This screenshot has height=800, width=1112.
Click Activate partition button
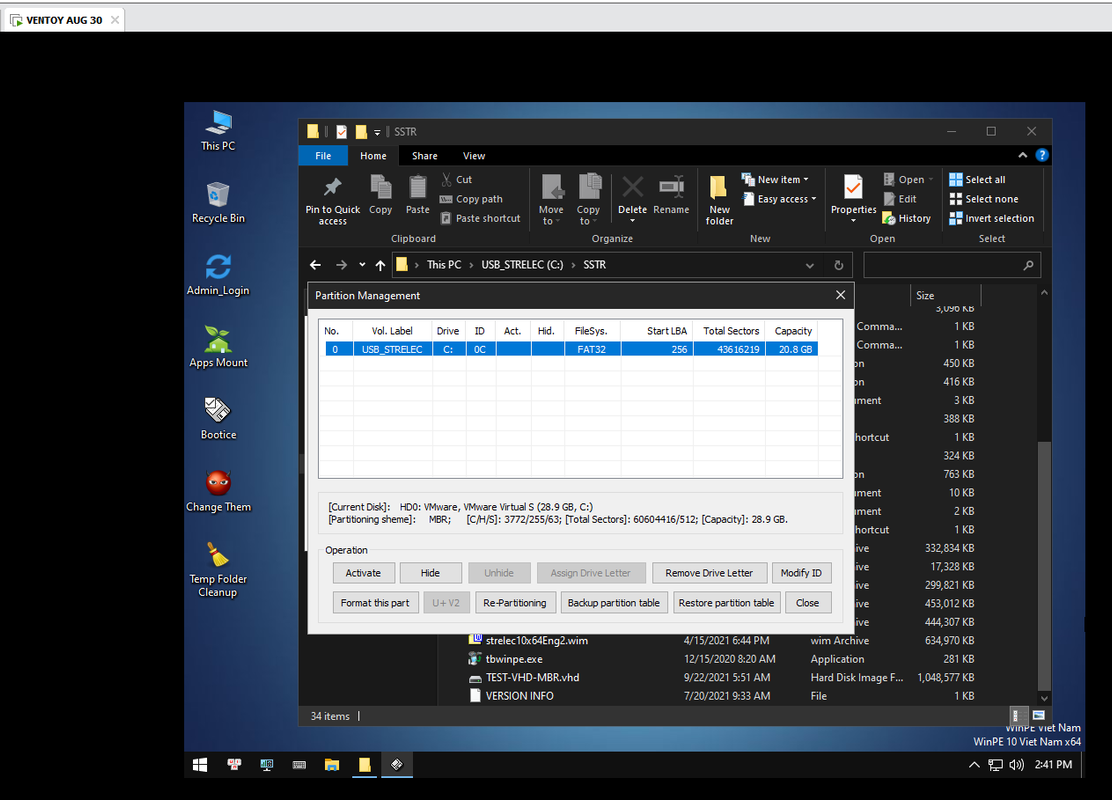363,573
